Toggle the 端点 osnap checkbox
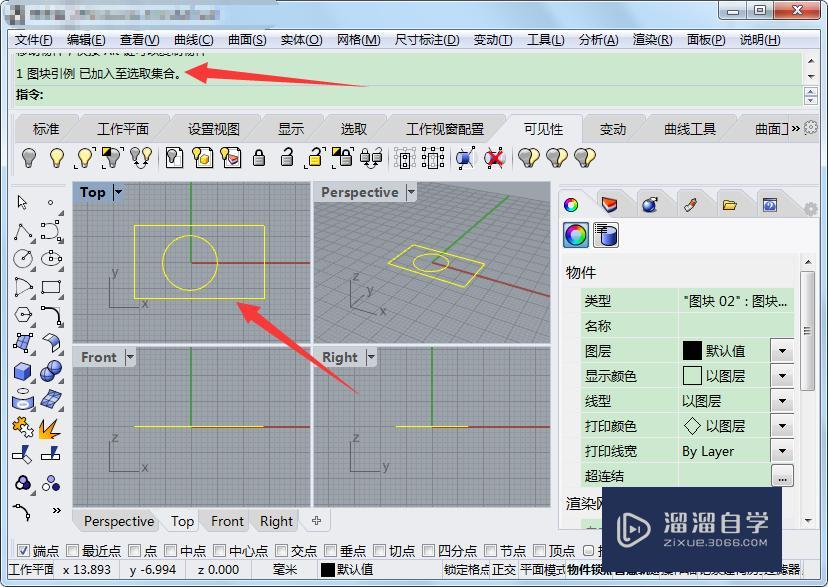The width and height of the screenshot is (828, 587). pyautogui.click(x=23, y=551)
